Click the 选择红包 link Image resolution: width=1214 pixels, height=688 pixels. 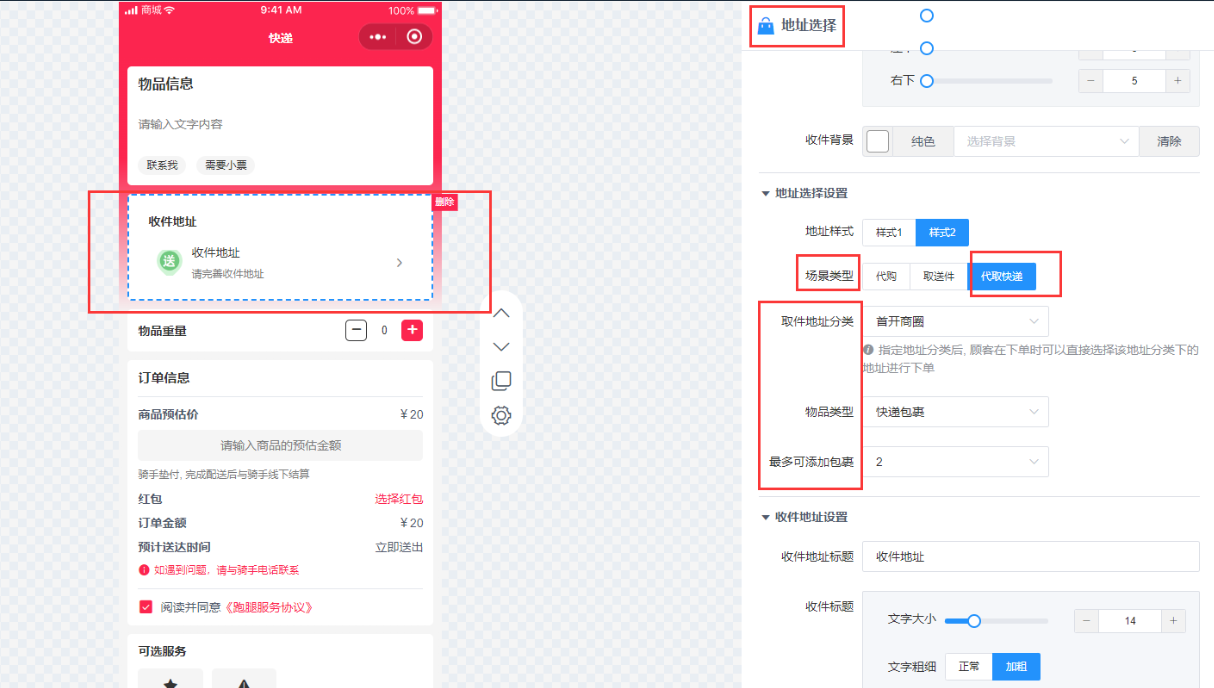(x=399, y=499)
